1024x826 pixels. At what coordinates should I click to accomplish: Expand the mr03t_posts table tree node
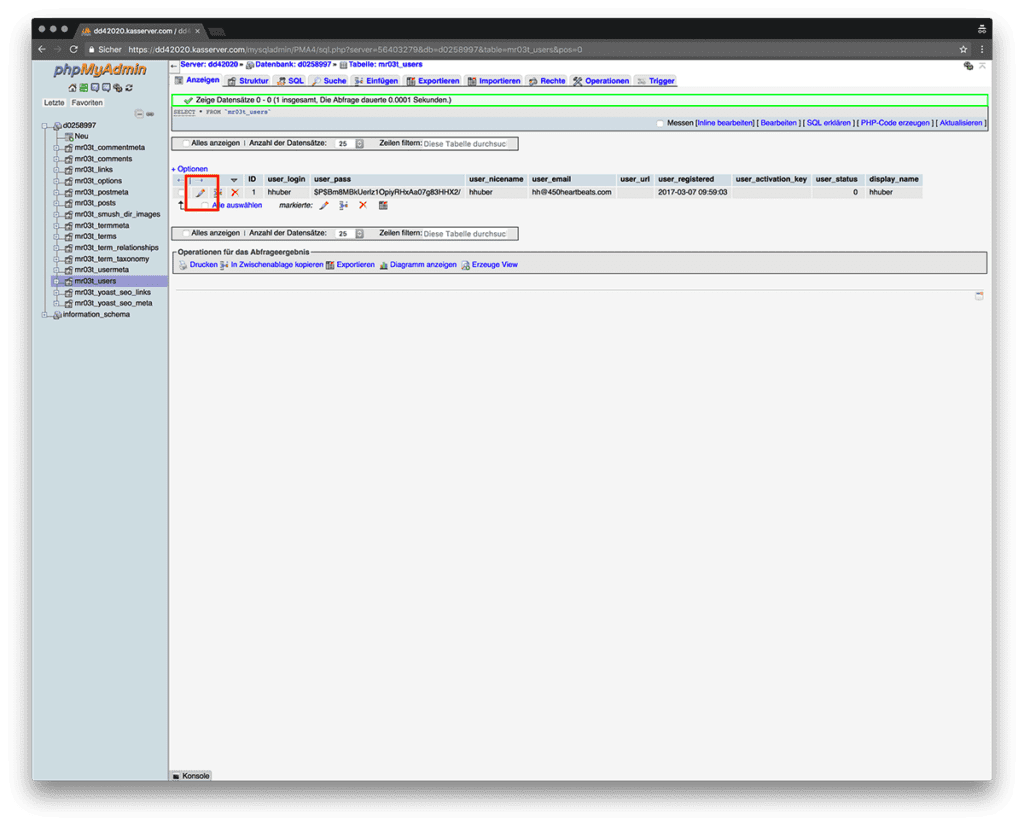point(58,203)
